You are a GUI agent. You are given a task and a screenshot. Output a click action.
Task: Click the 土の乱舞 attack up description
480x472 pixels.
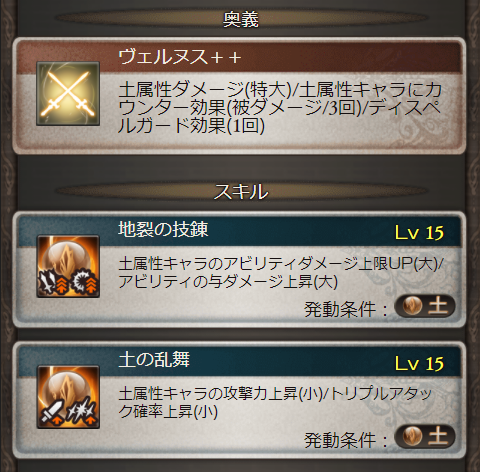pyautogui.click(x=275, y=403)
